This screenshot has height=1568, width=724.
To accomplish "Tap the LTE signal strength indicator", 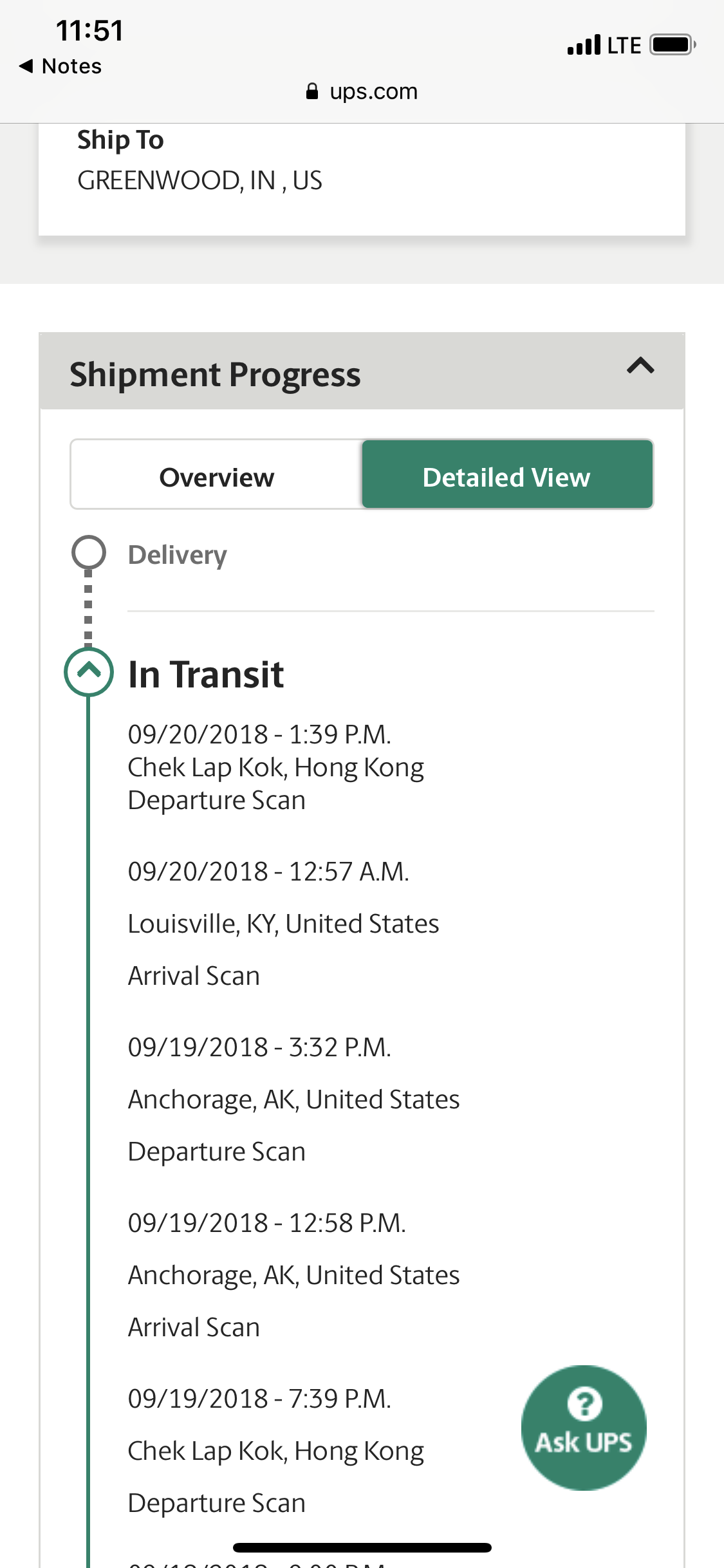I will click(584, 45).
